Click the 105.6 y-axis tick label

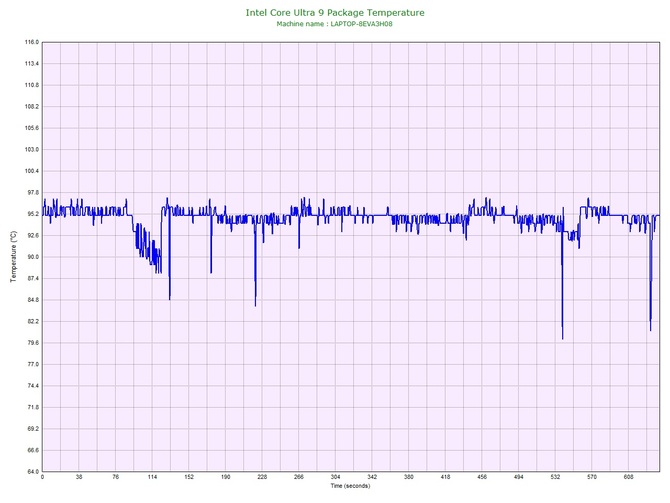click(x=32, y=128)
